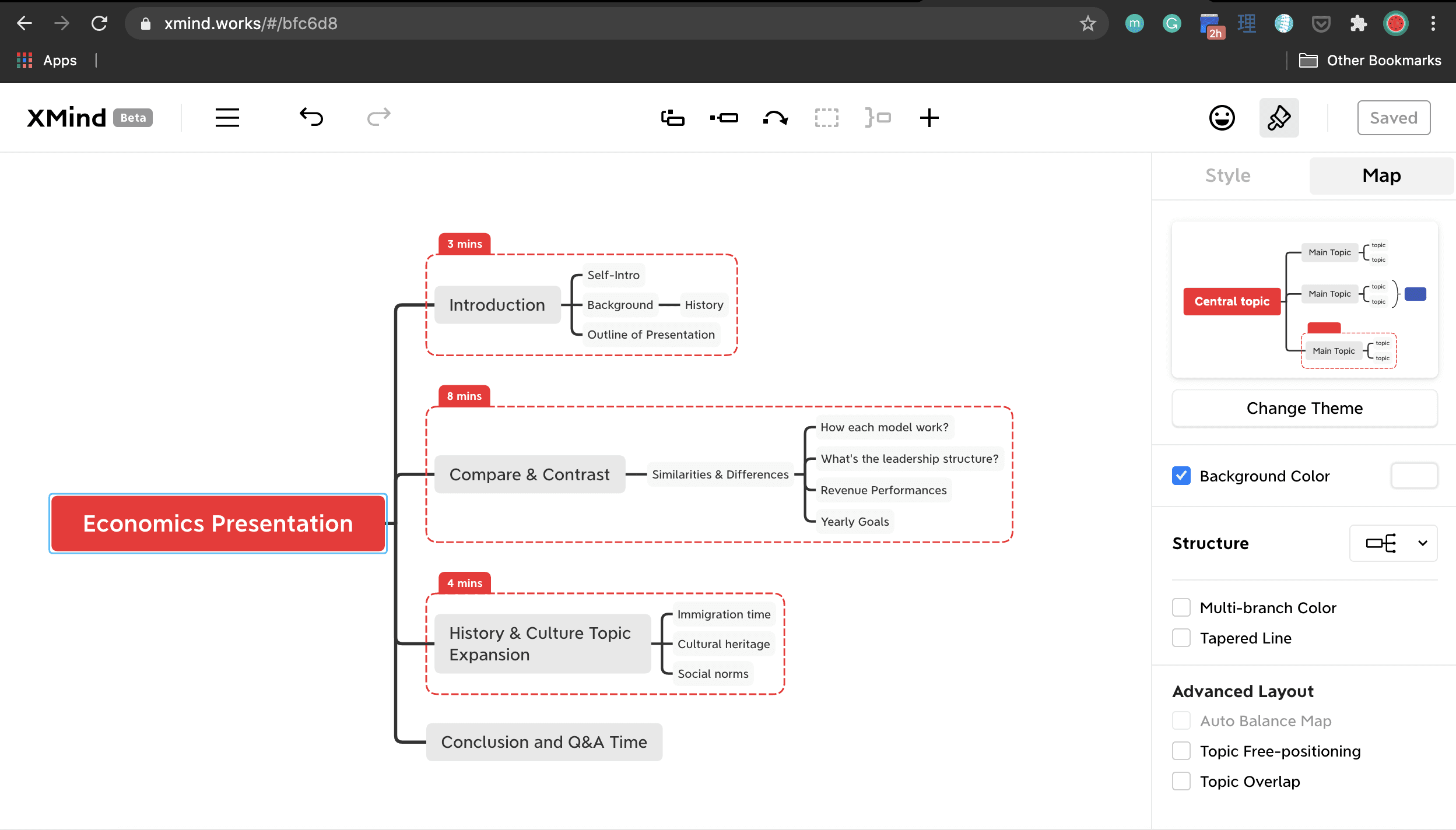Click the Beta badge

click(x=133, y=118)
